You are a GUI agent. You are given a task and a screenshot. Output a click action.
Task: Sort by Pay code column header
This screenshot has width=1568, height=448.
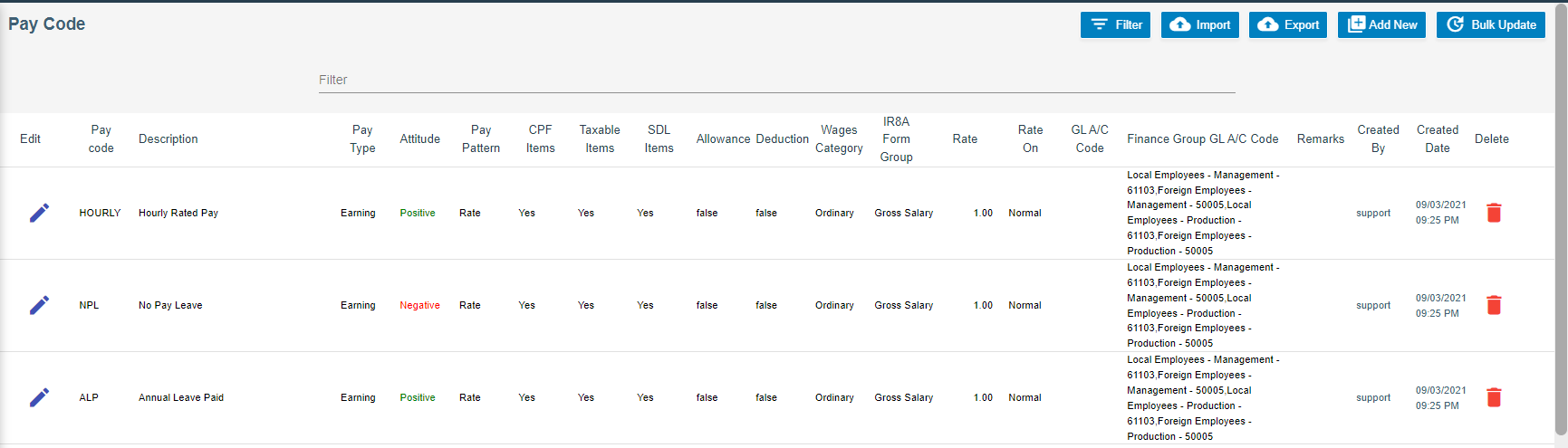pyautogui.click(x=101, y=139)
